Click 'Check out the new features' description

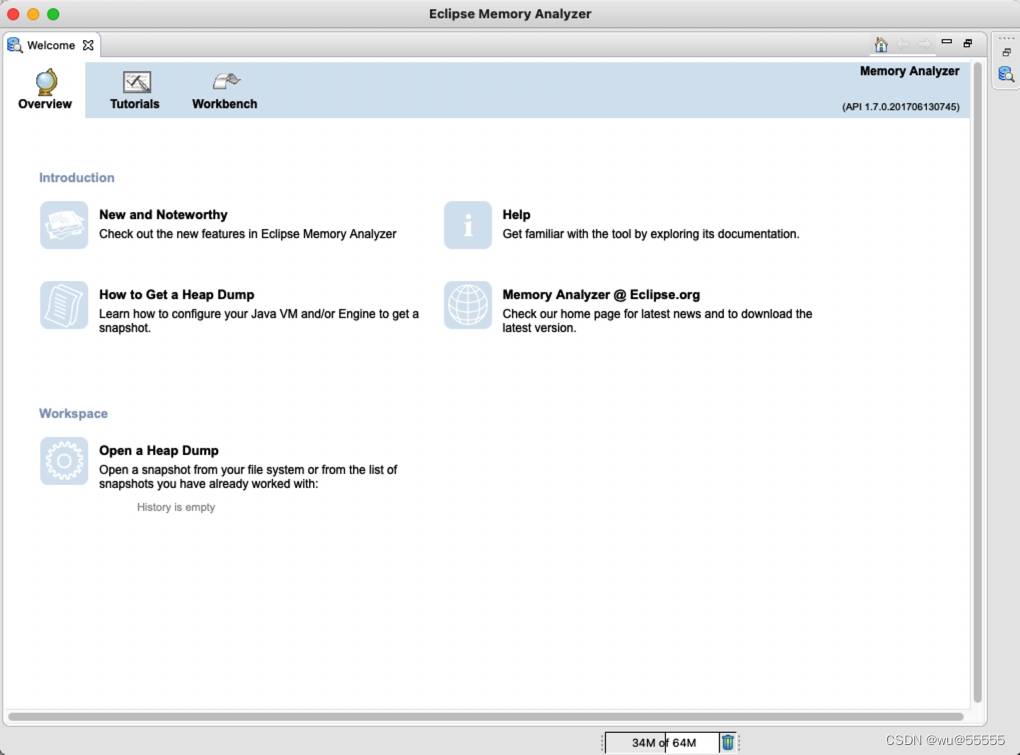point(247,234)
